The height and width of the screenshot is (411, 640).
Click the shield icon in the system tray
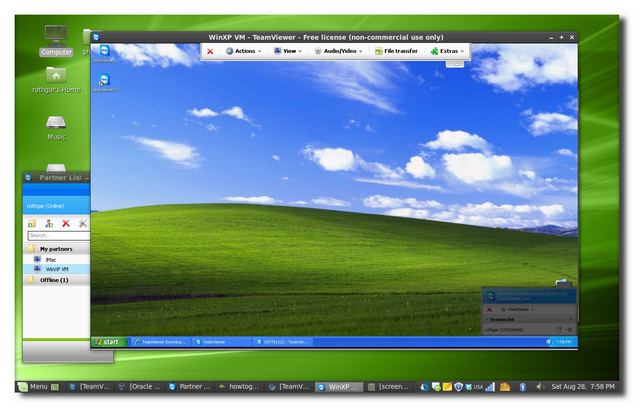(458, 387)
